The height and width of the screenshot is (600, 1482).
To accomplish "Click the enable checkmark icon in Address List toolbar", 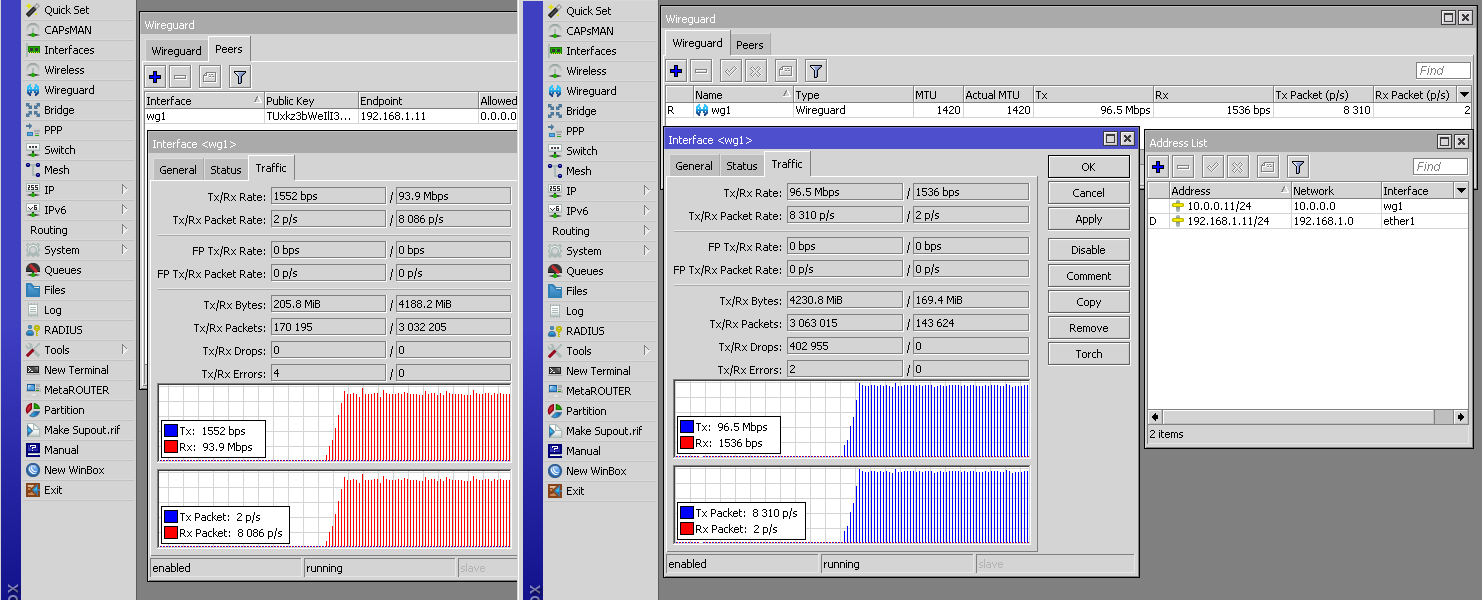I will click(1212, 167).
